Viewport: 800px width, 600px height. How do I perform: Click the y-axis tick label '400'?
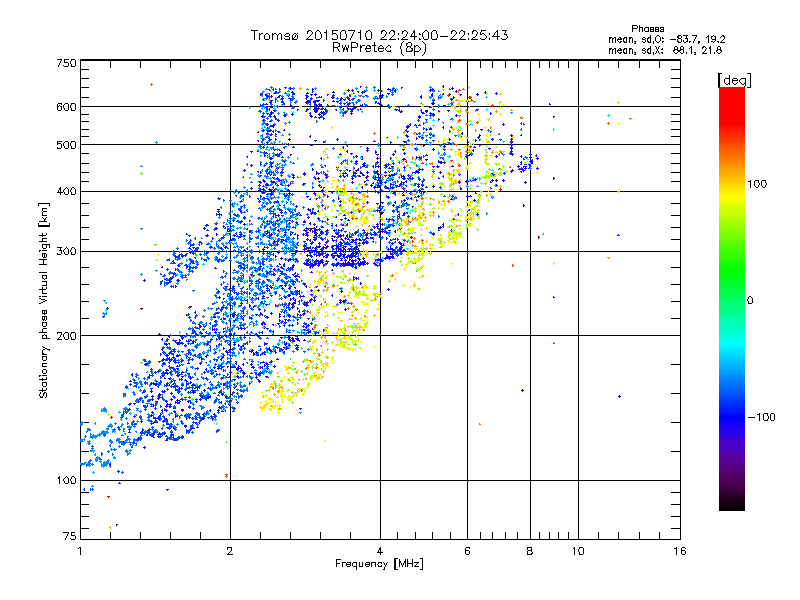click(66, 192)
